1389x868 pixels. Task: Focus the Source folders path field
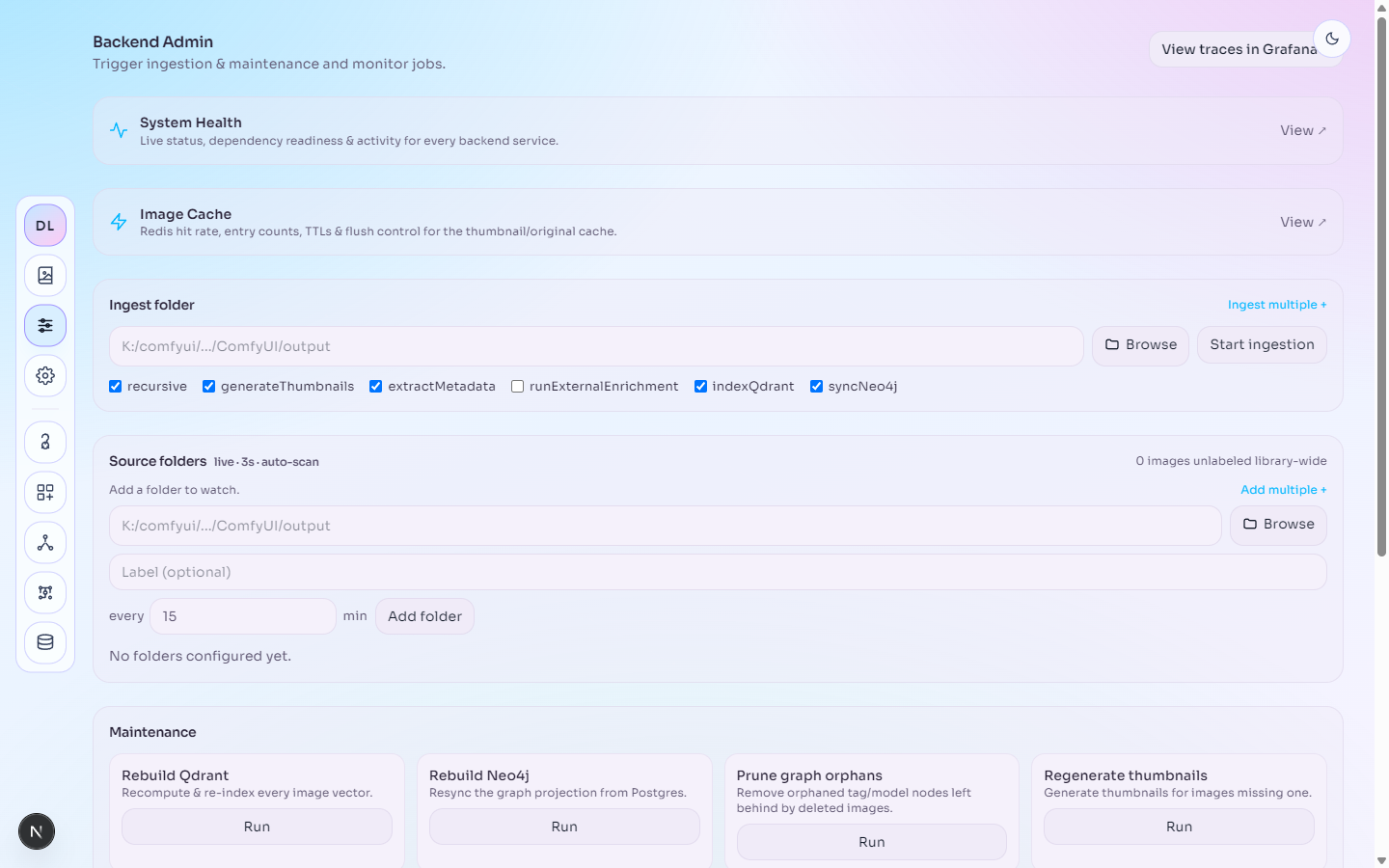(x=666, y=526)
